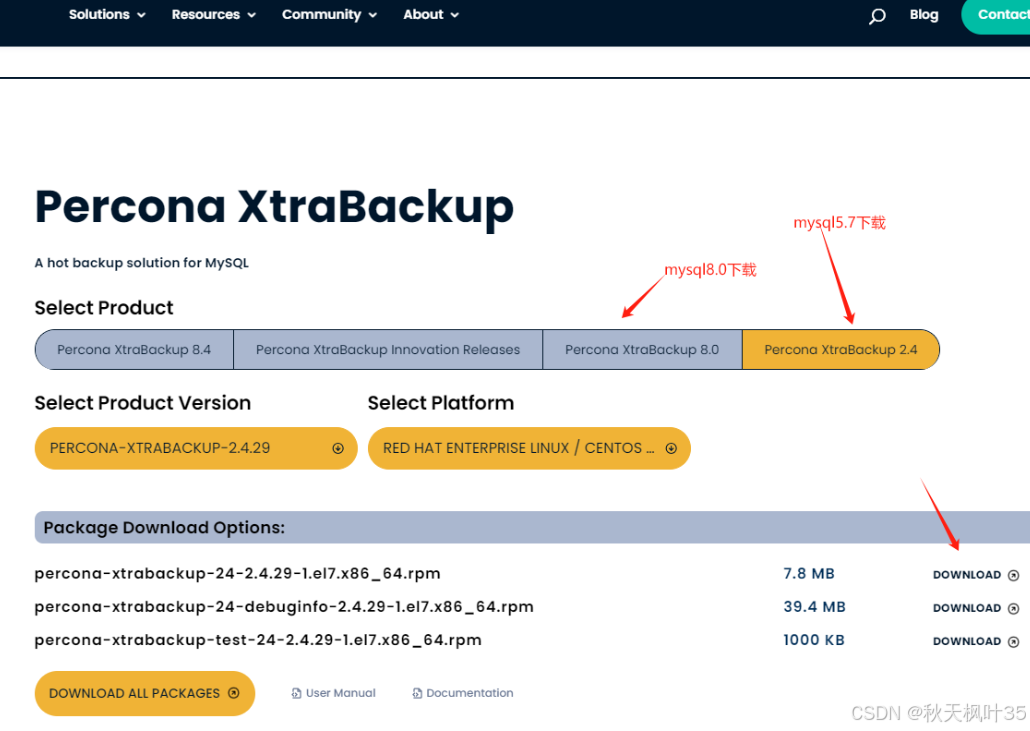Click arrow icon in Download All Packages
This screenshot has height=731, width=1030.
click(x=233, y=693)
